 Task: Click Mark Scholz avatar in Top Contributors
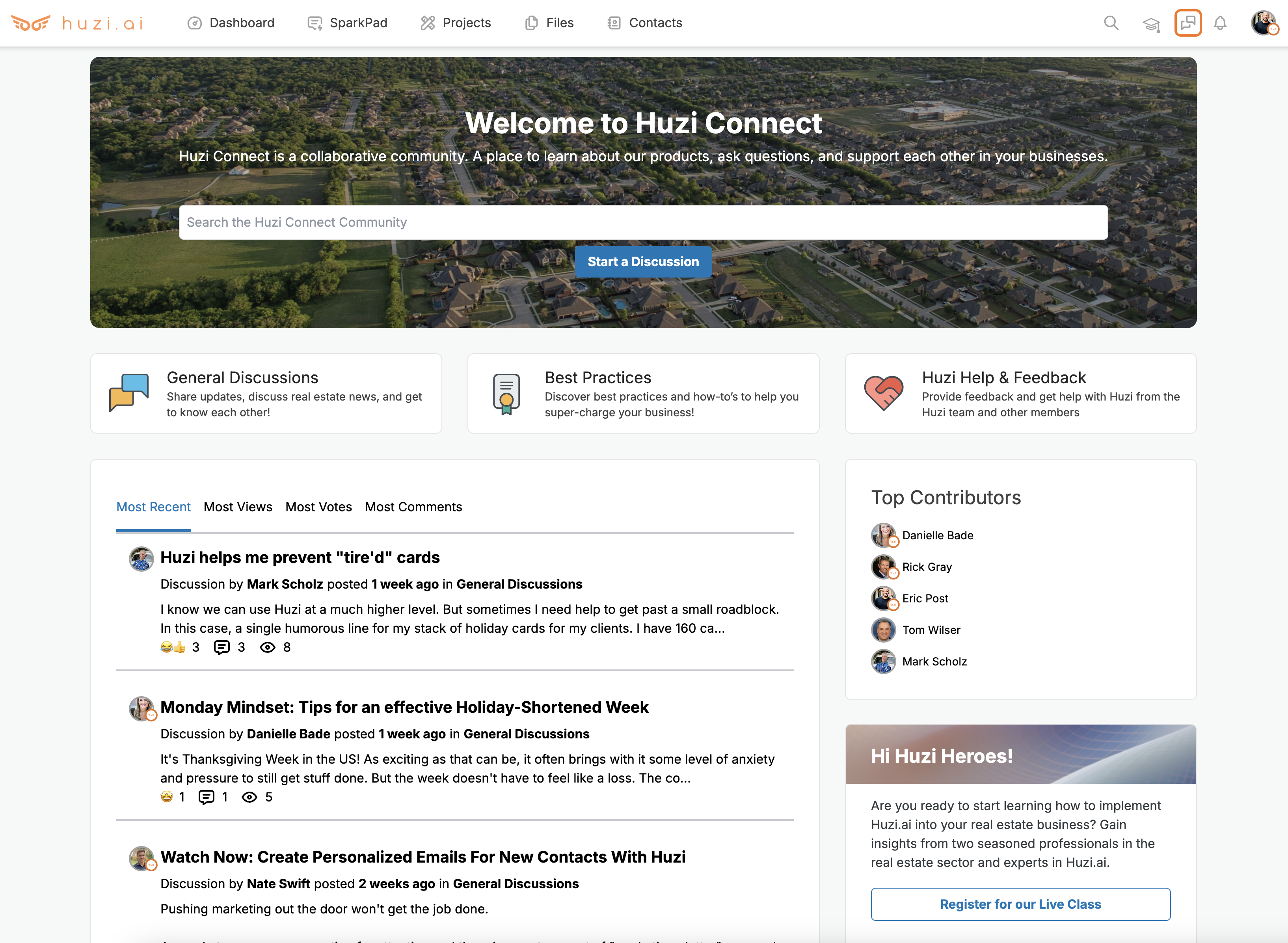(883, 662)
